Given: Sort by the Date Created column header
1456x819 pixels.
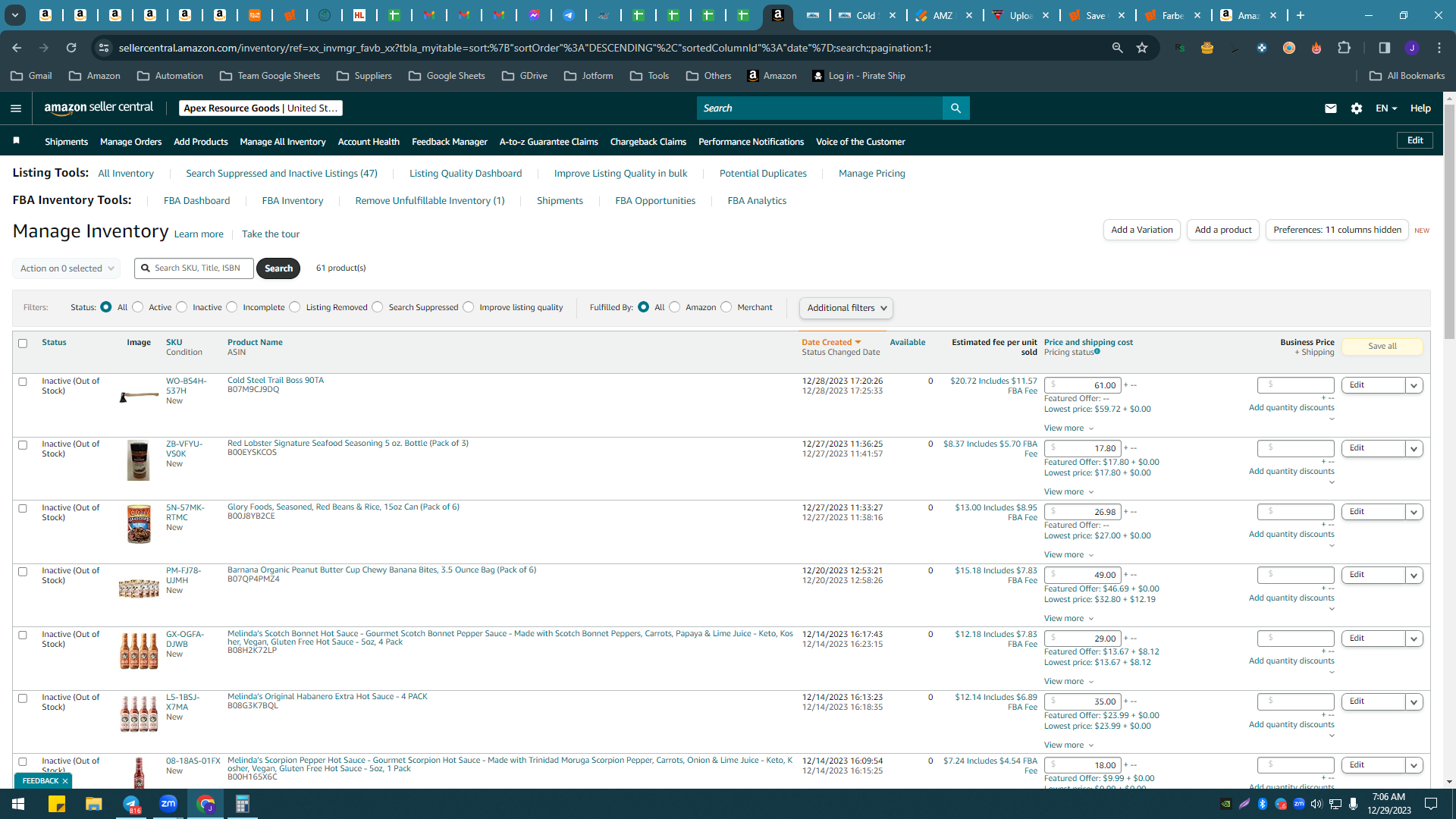Looking at the screenshot, I should [831, 342].
